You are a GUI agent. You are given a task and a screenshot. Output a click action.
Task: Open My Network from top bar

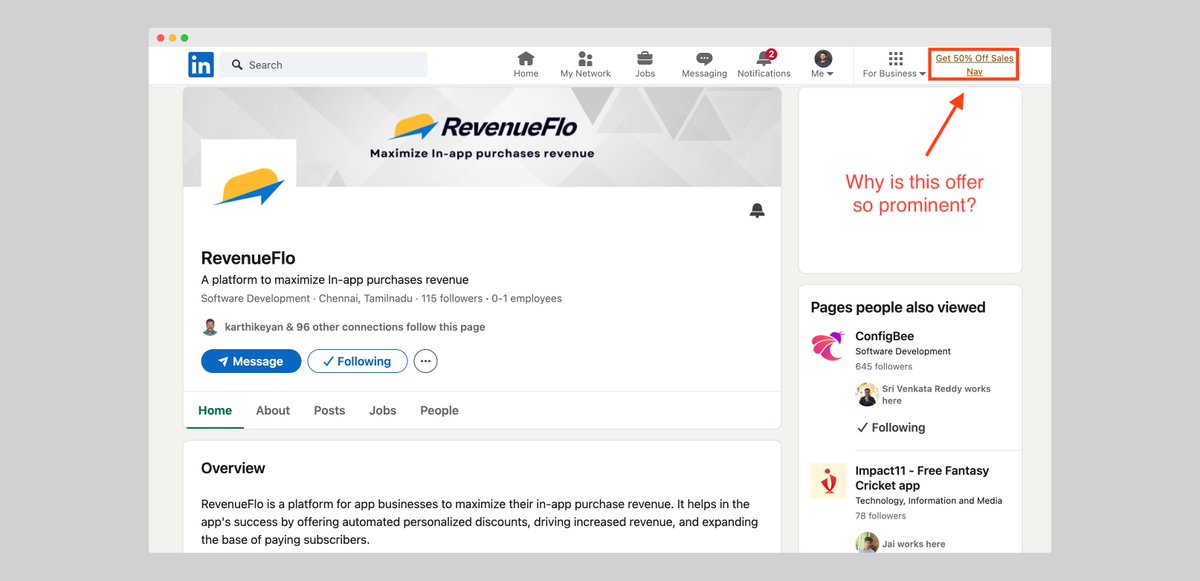coord(585,65)
